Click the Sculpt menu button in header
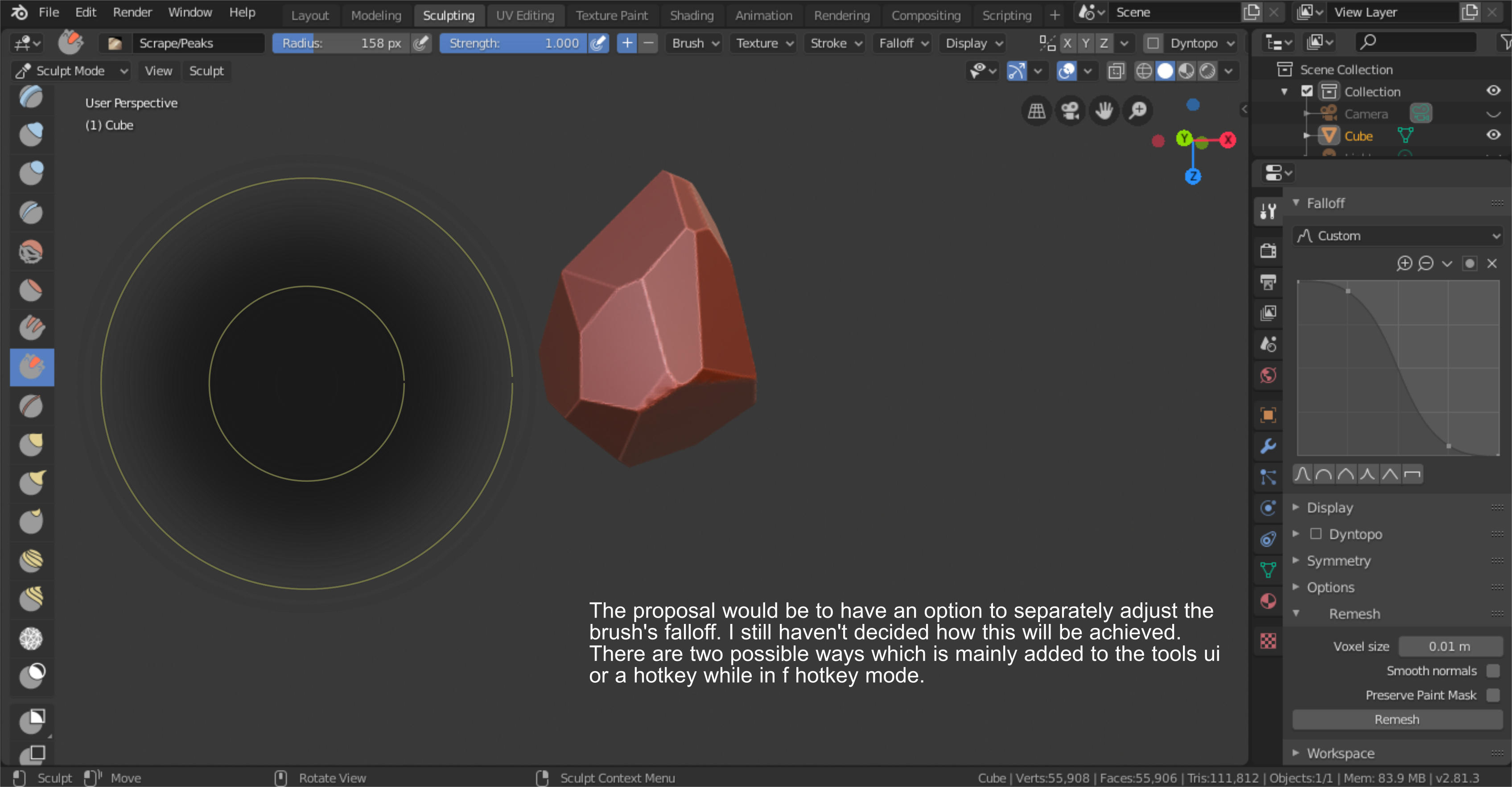 (x=206, y=71)
